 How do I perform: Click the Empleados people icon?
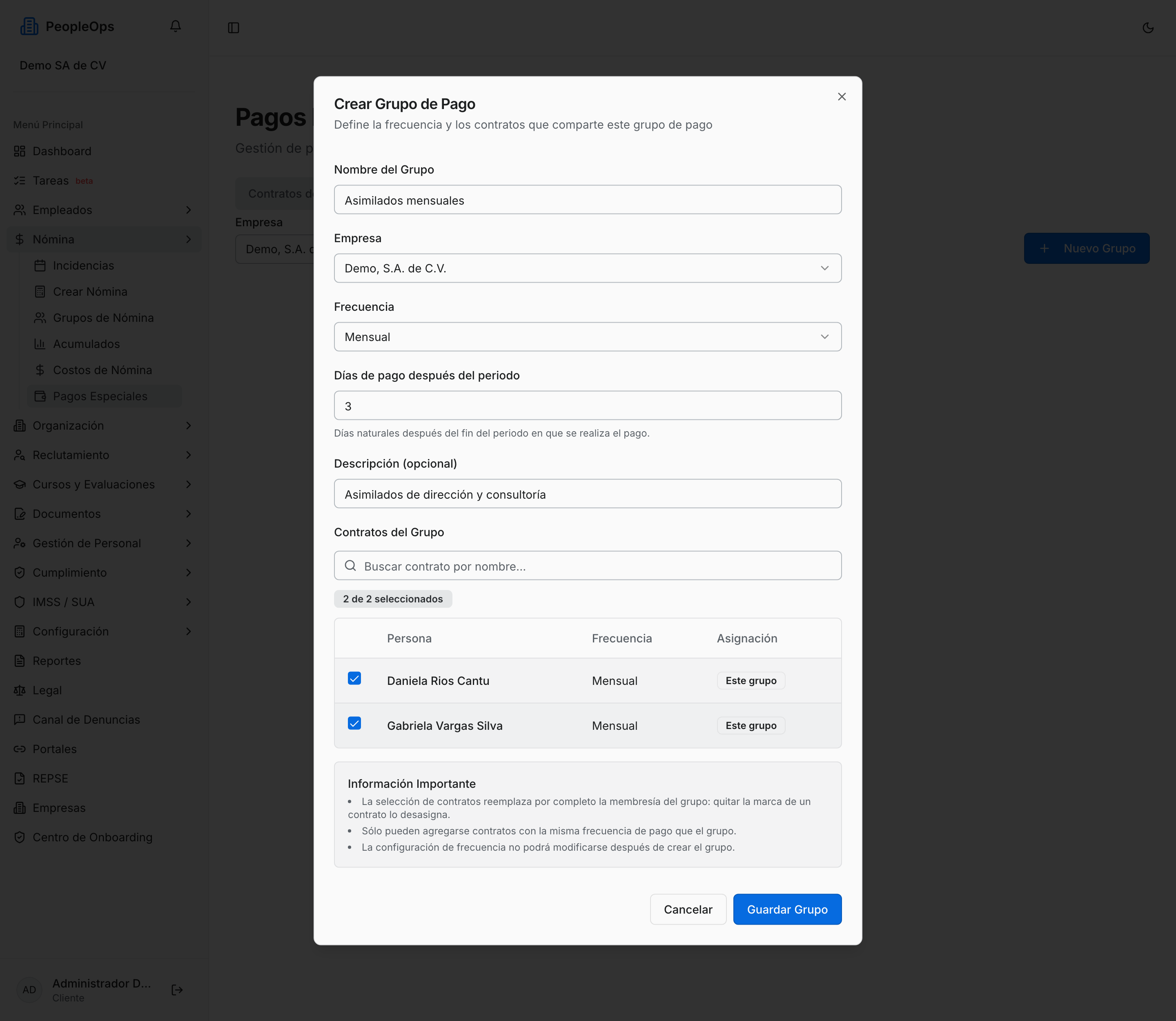point(20,210)
